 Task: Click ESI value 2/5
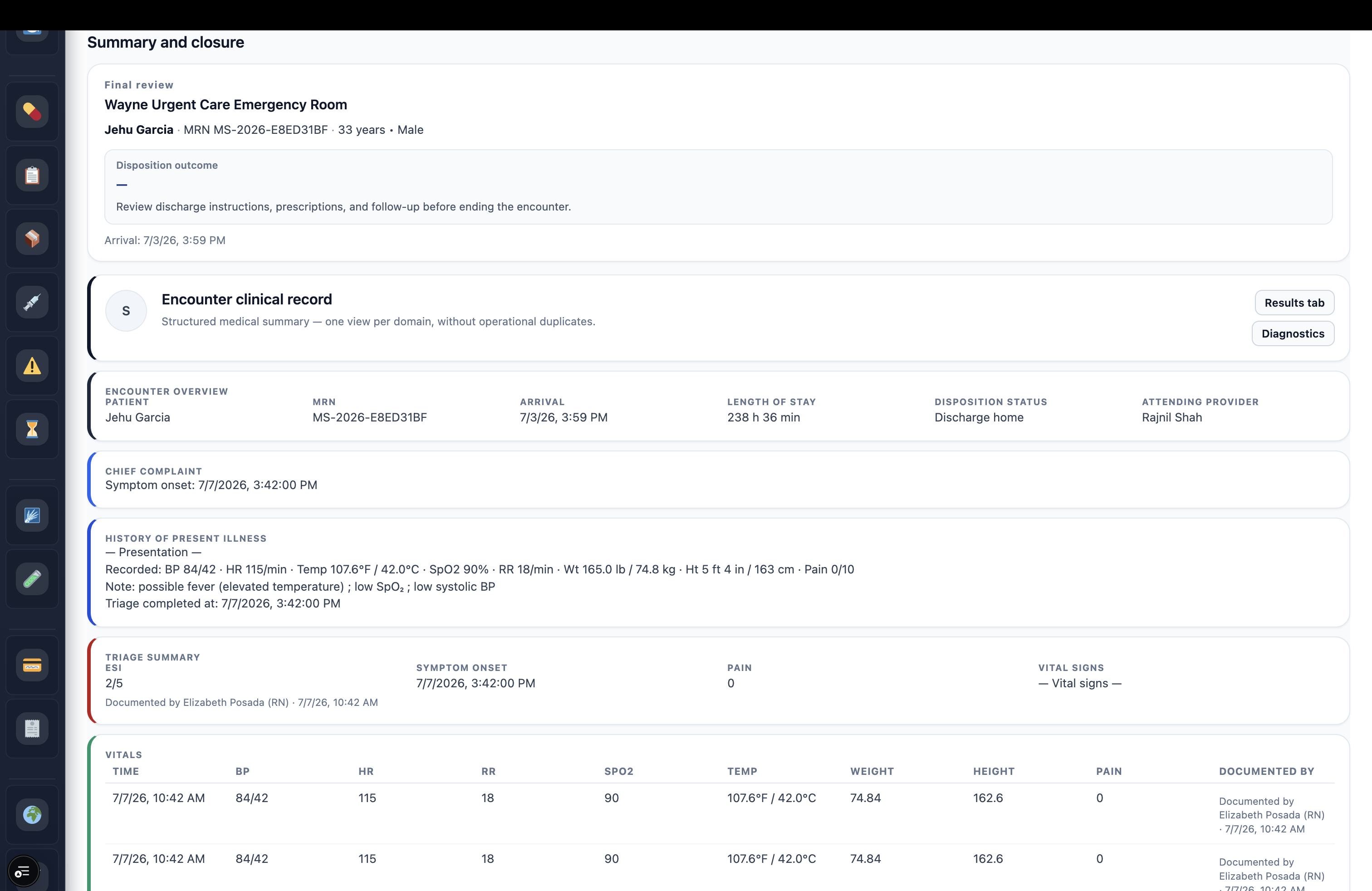[x=114, y=683]
